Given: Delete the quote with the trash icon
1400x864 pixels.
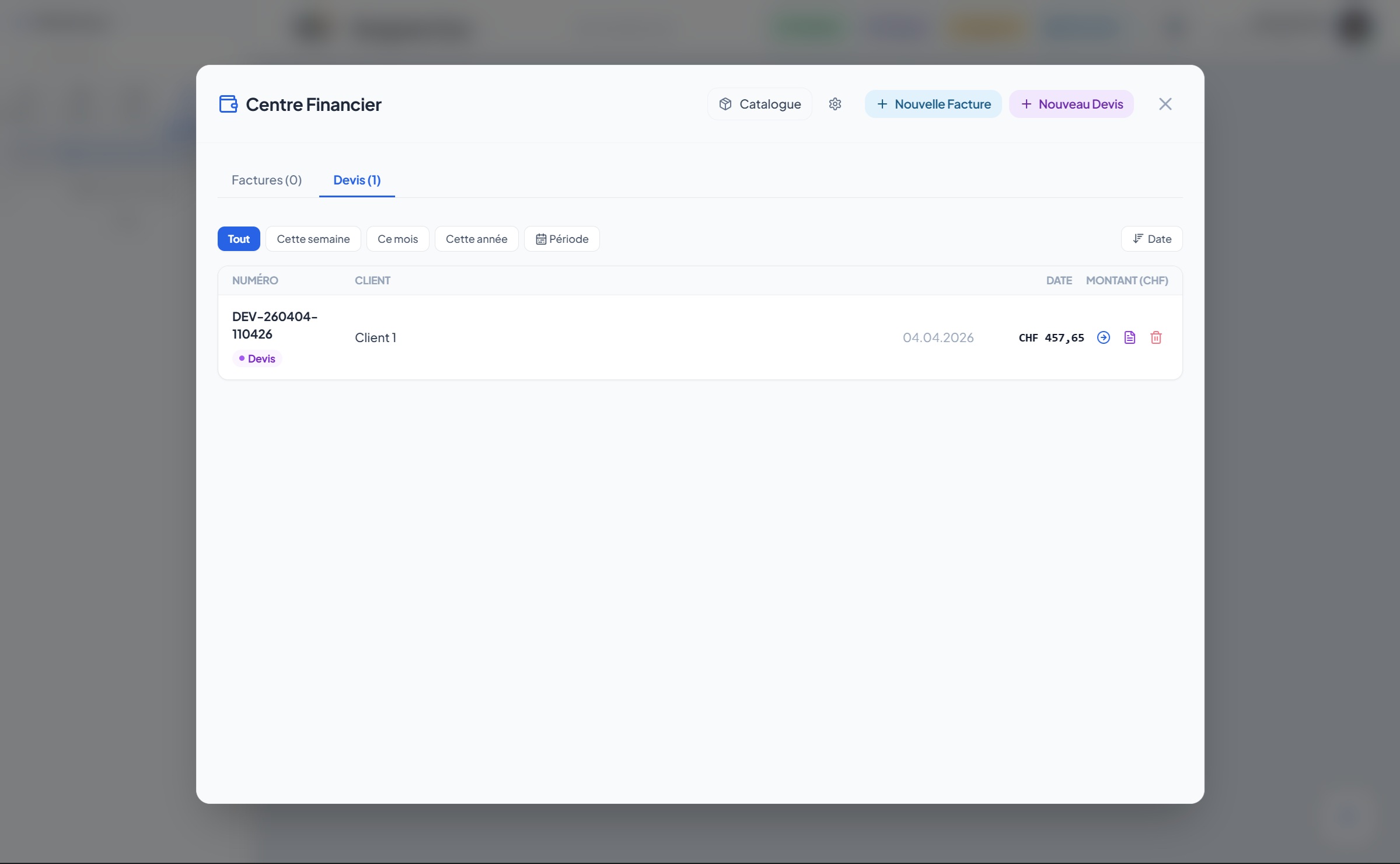Looking at the screenshot, I should coord(1155,337).
